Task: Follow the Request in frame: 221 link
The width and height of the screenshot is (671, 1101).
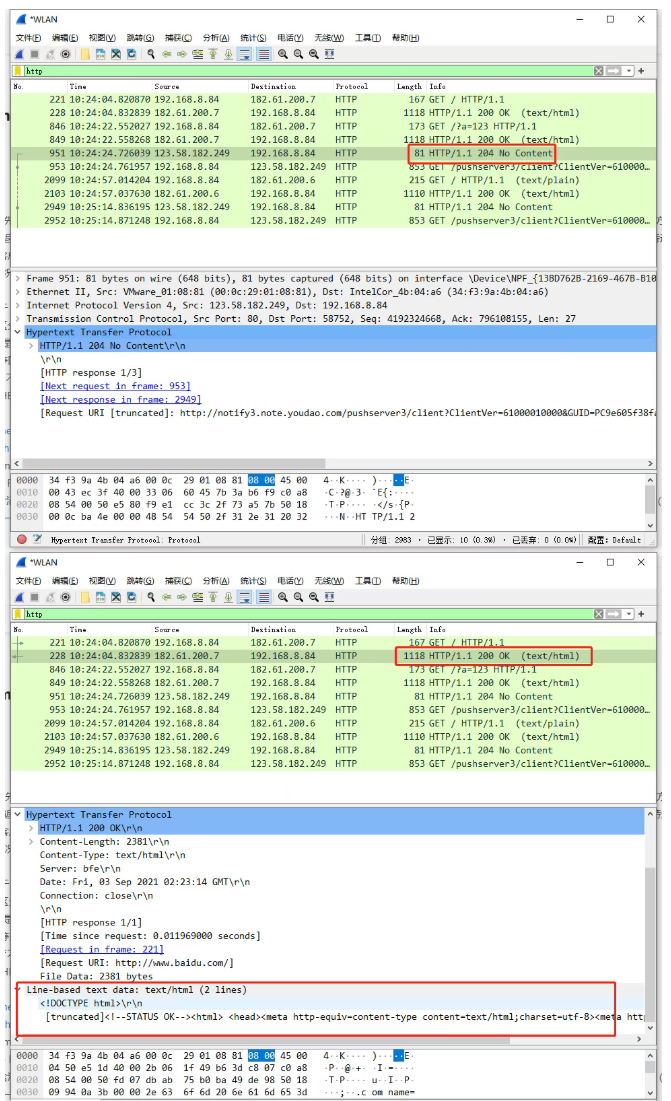Action: [102, 949]
